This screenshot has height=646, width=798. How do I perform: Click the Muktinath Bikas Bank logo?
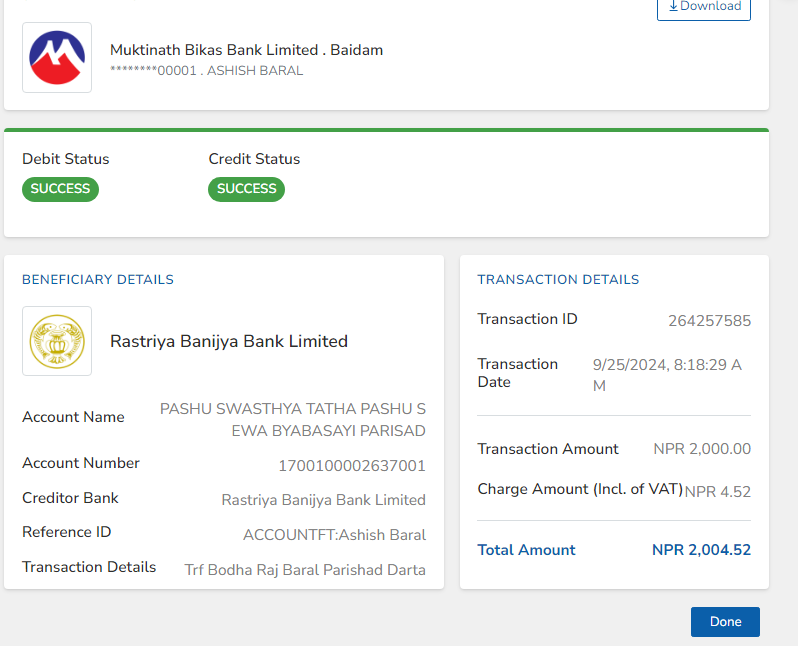[x=57, y=58]
